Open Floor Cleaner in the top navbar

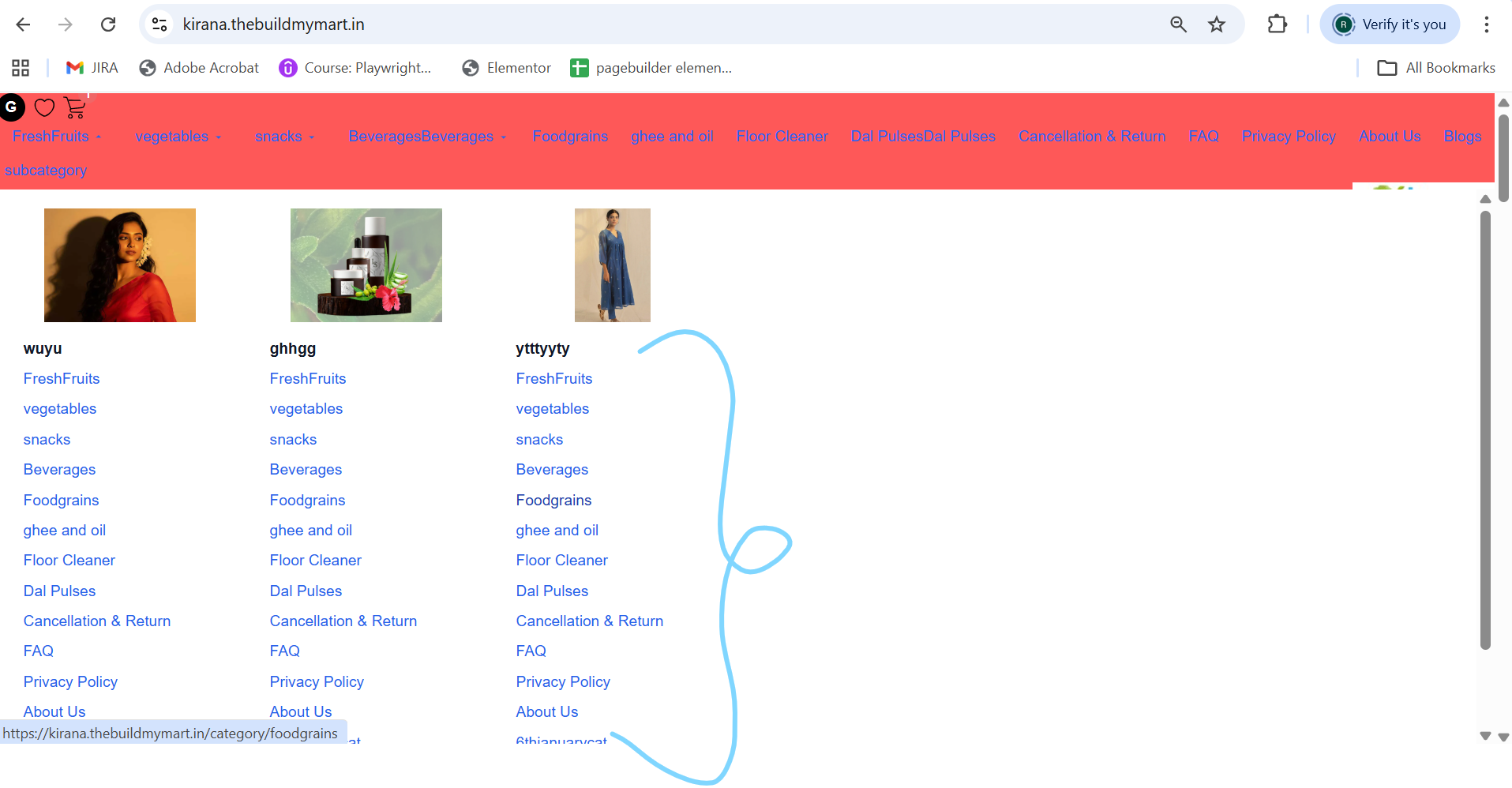coord(782,137)
